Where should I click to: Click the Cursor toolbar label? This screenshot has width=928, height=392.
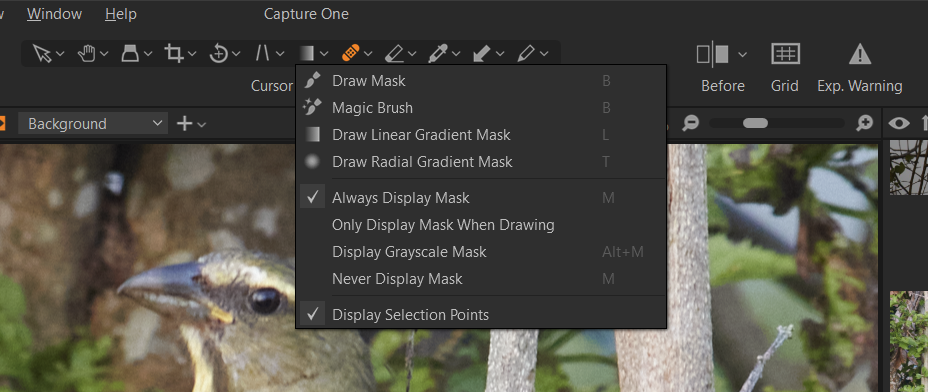click(272, 86)
